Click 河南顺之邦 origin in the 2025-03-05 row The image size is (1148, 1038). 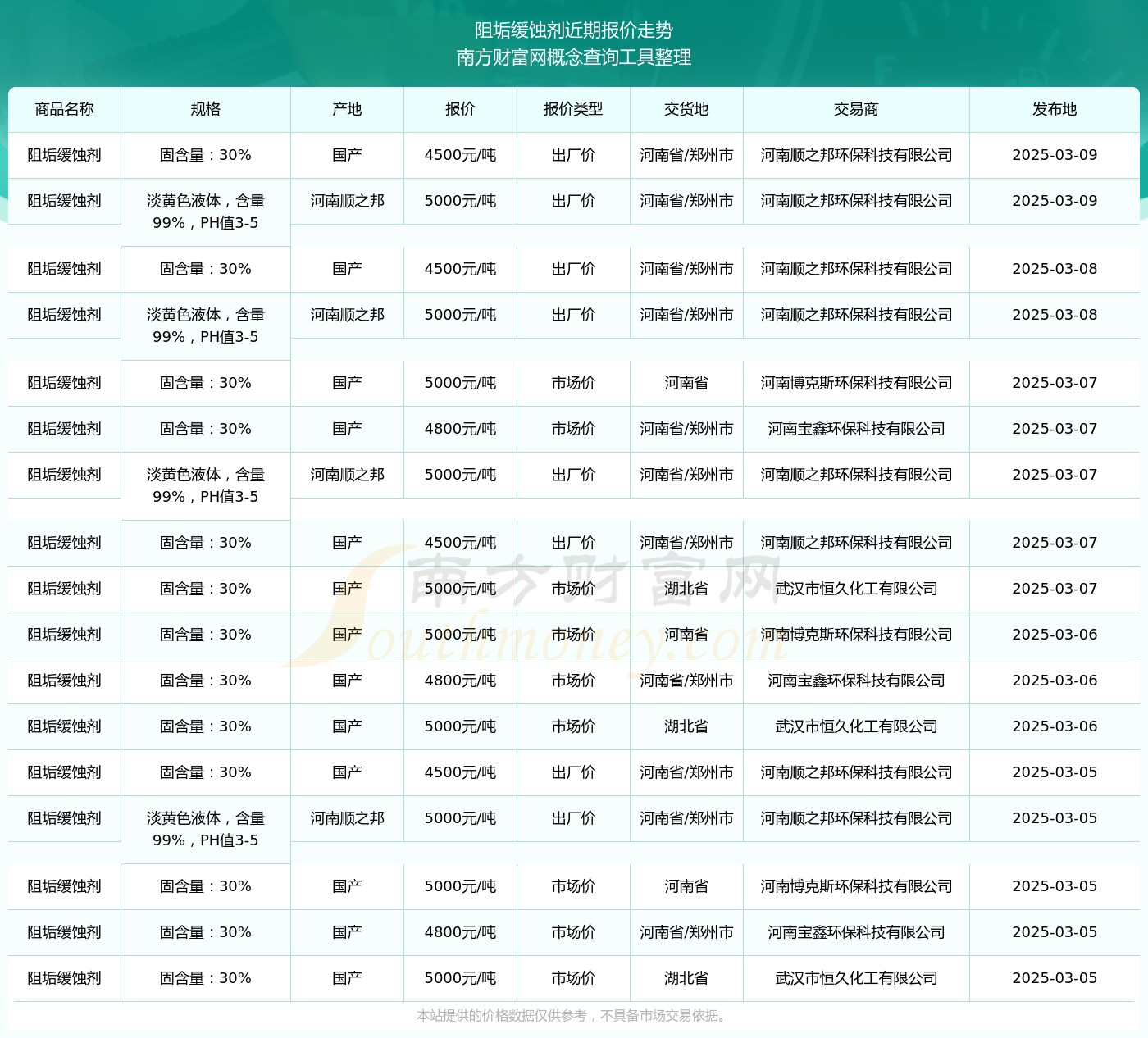[x=347, y=818]
